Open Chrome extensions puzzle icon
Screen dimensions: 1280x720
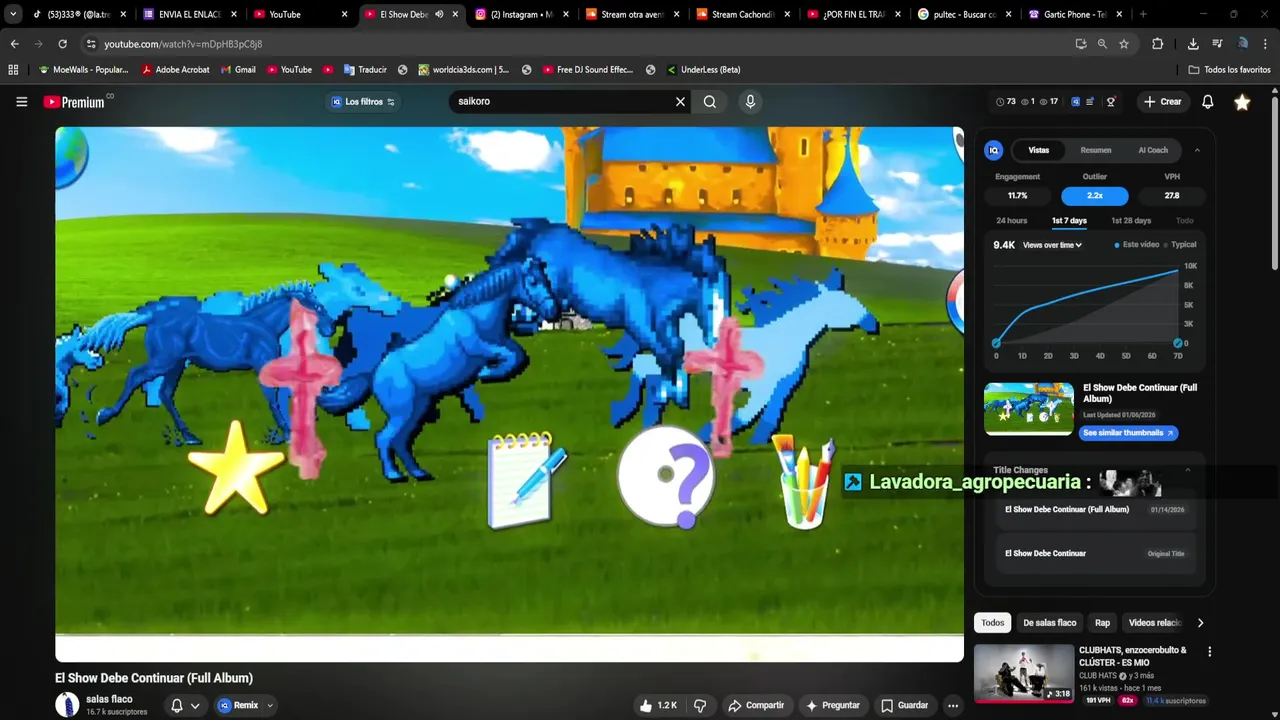[x=1157, y=44]
